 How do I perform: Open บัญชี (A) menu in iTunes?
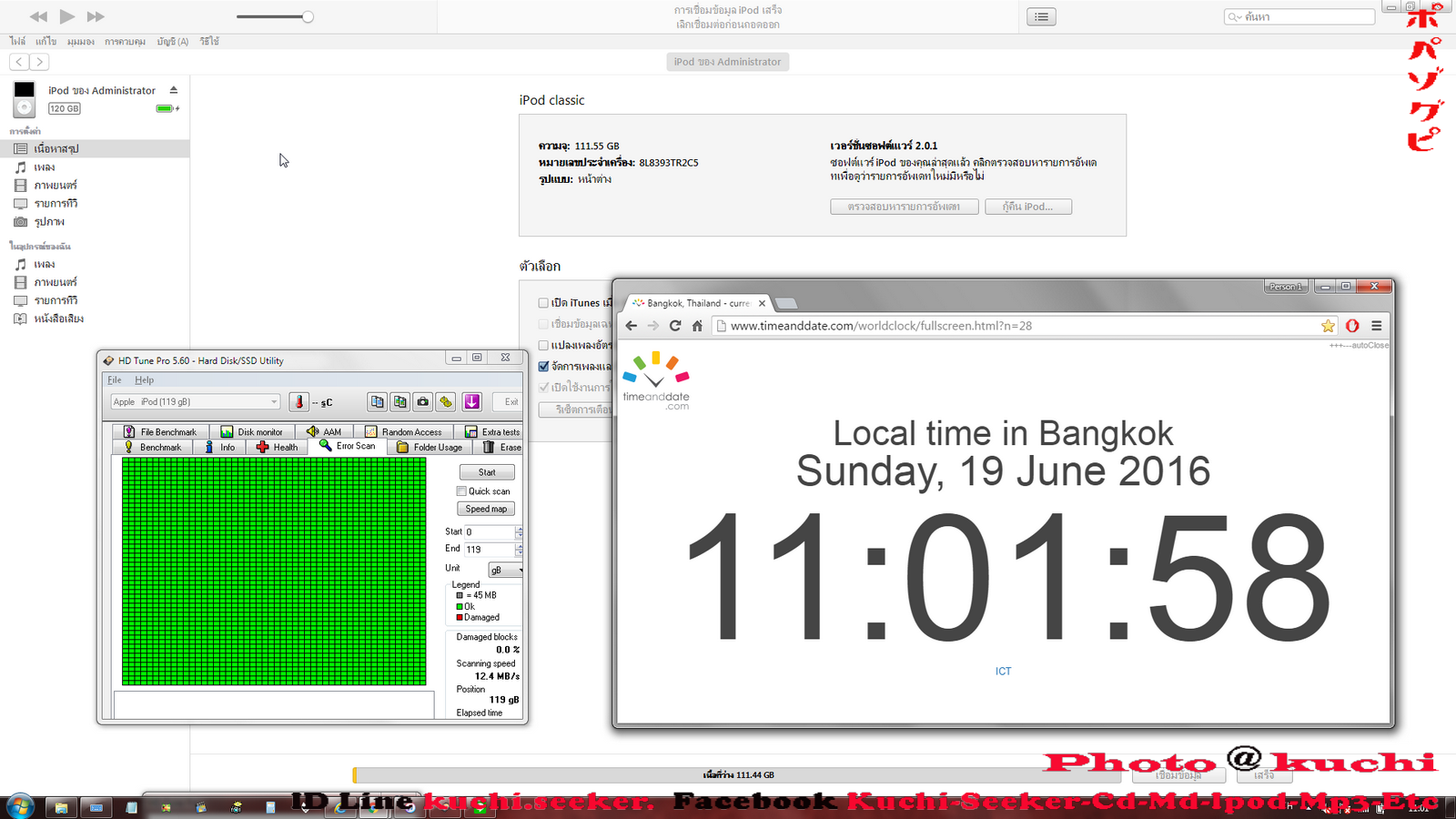click(x=173, y=42)
